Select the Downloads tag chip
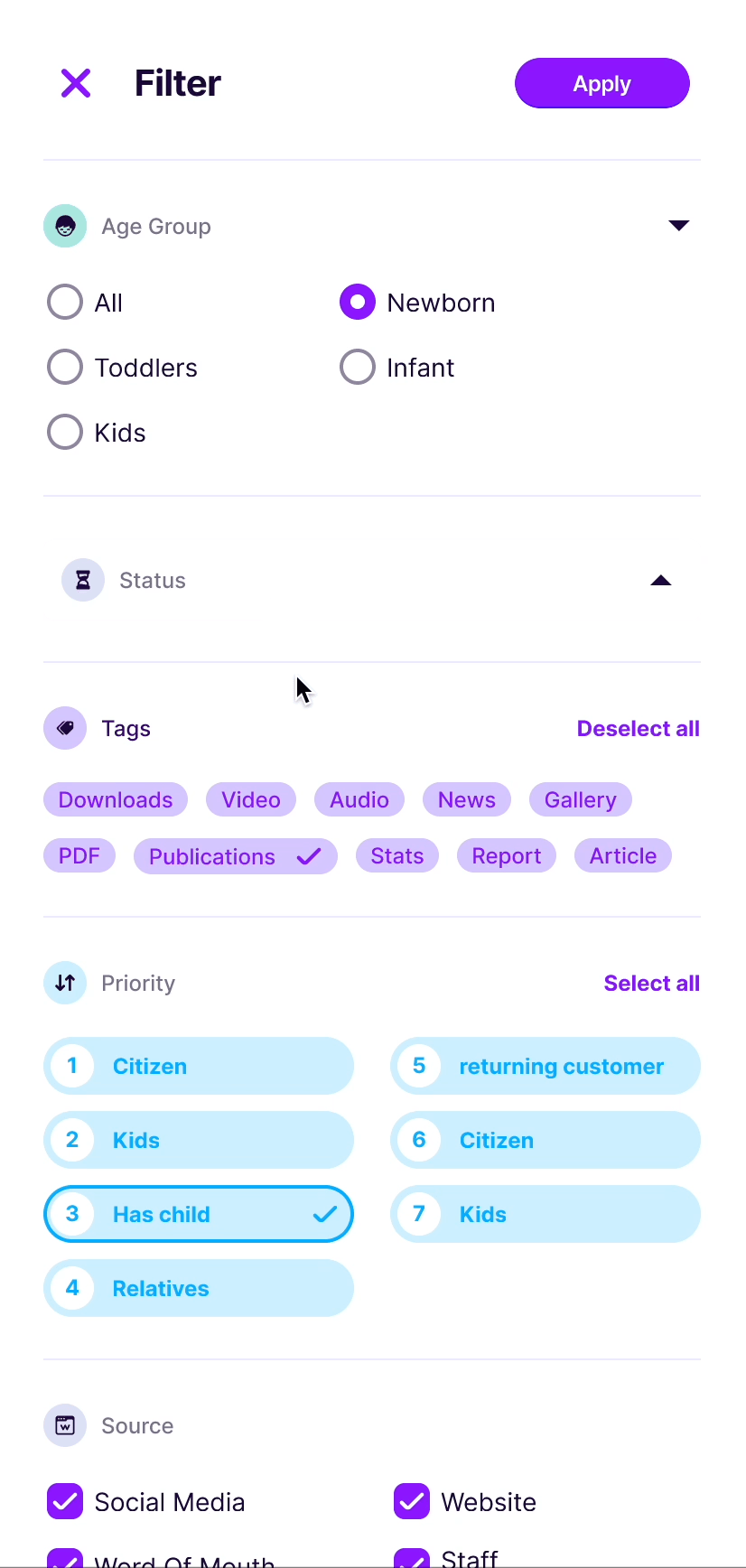 (x=116, y=799)
